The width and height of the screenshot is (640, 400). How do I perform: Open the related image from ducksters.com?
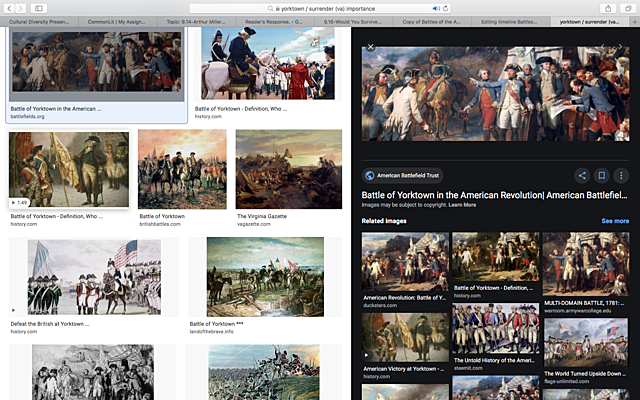[405, 262]
